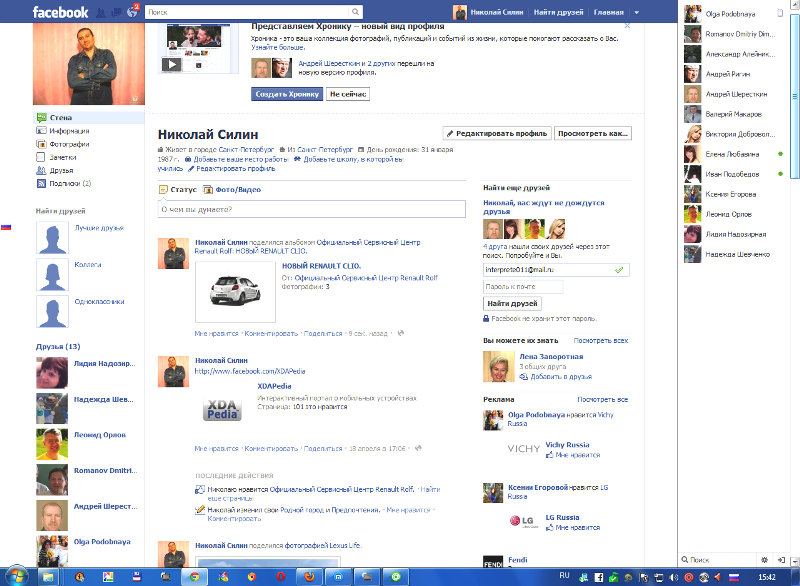Select the Статус composer tab
This screenshot has width=800, height=586.
178,190
